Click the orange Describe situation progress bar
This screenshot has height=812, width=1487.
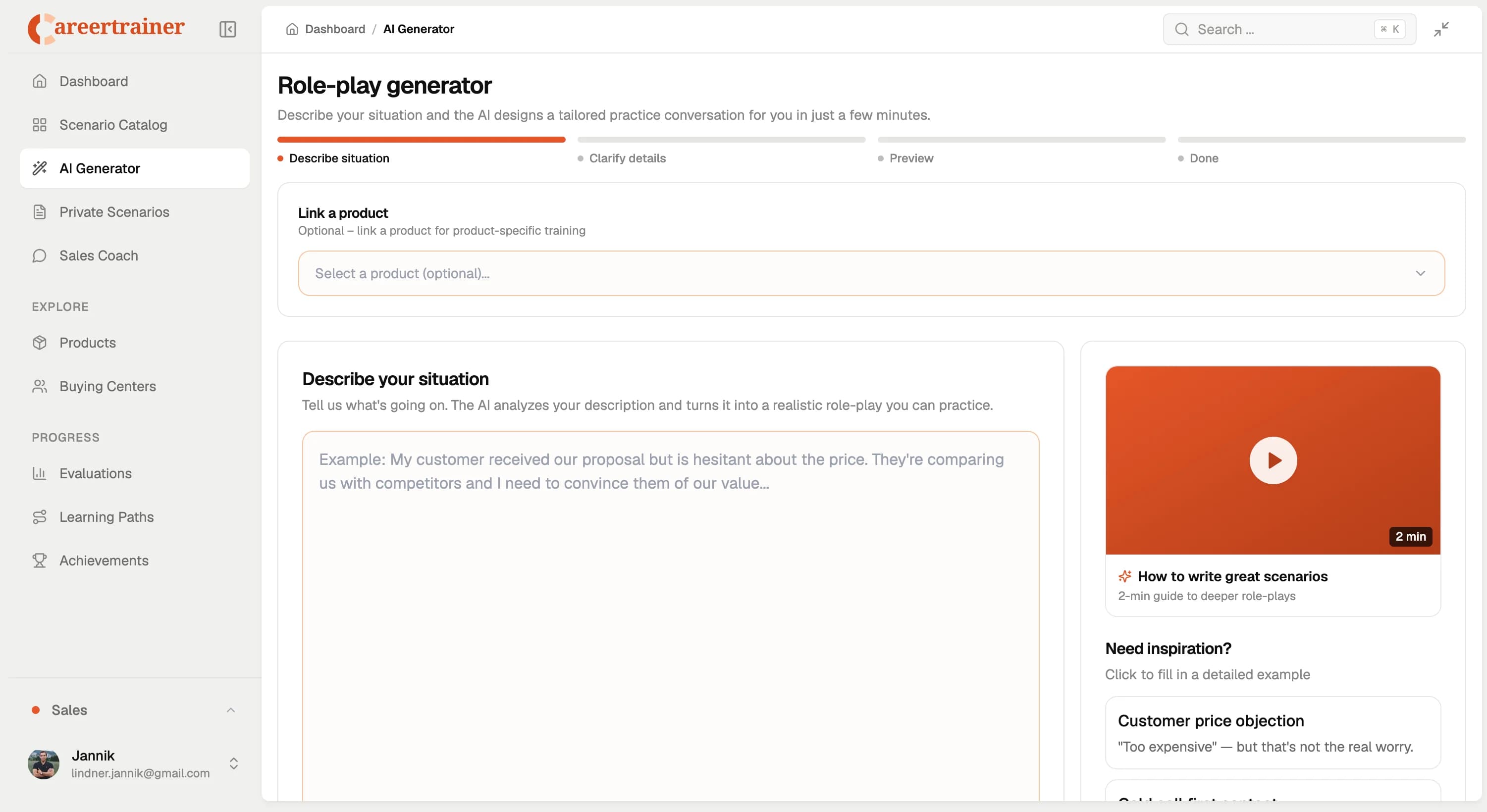[x=422, y=140]
